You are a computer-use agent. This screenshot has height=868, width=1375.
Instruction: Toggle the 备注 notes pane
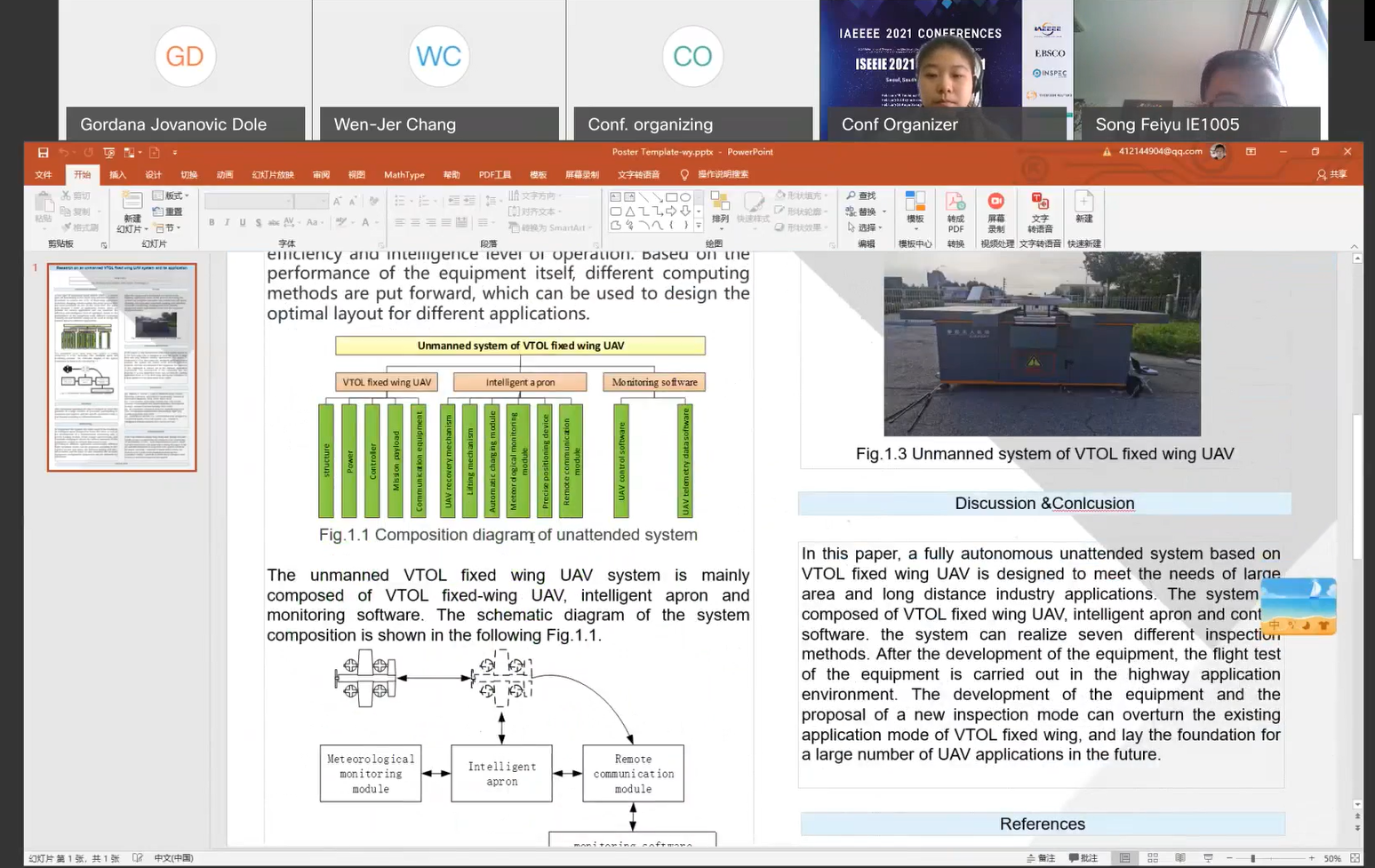coord(1041,858)
